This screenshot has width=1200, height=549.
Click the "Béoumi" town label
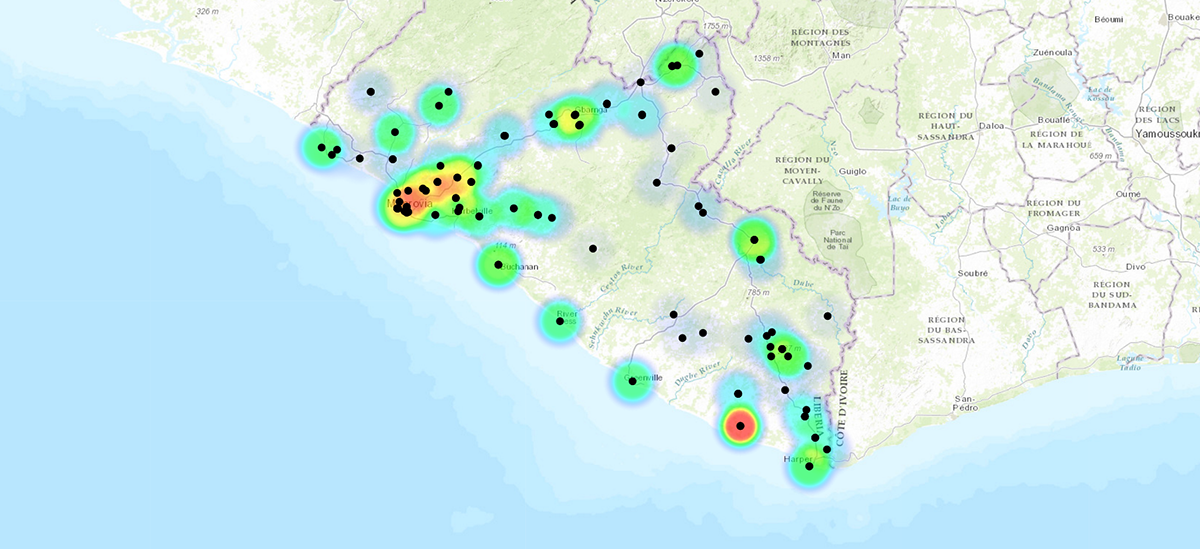[x=1109, y=19]
